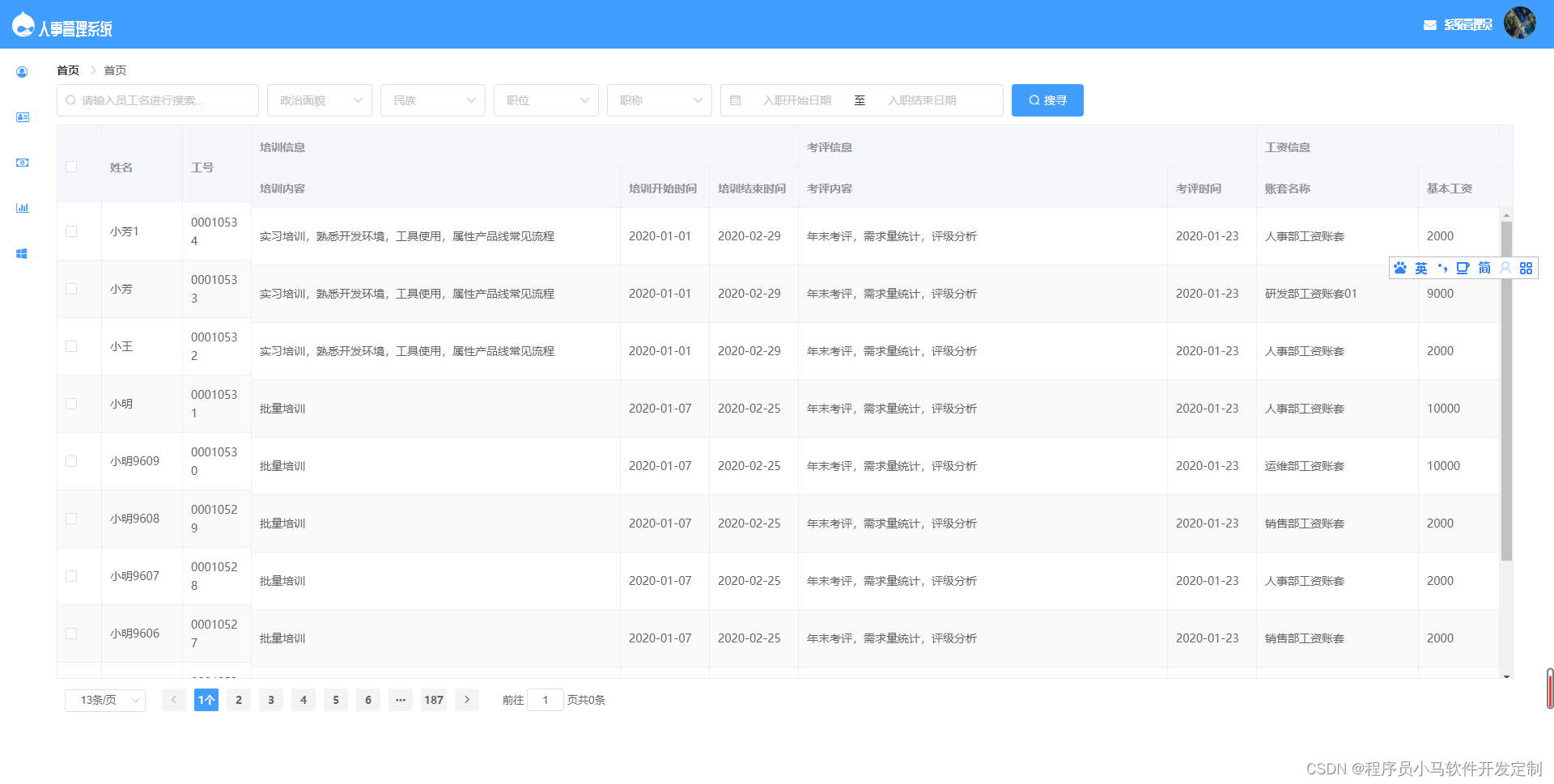This screenshot has height=784, width=1554.
Task: Check the row checkbox for 小明9606
Action: pos(71,634)
